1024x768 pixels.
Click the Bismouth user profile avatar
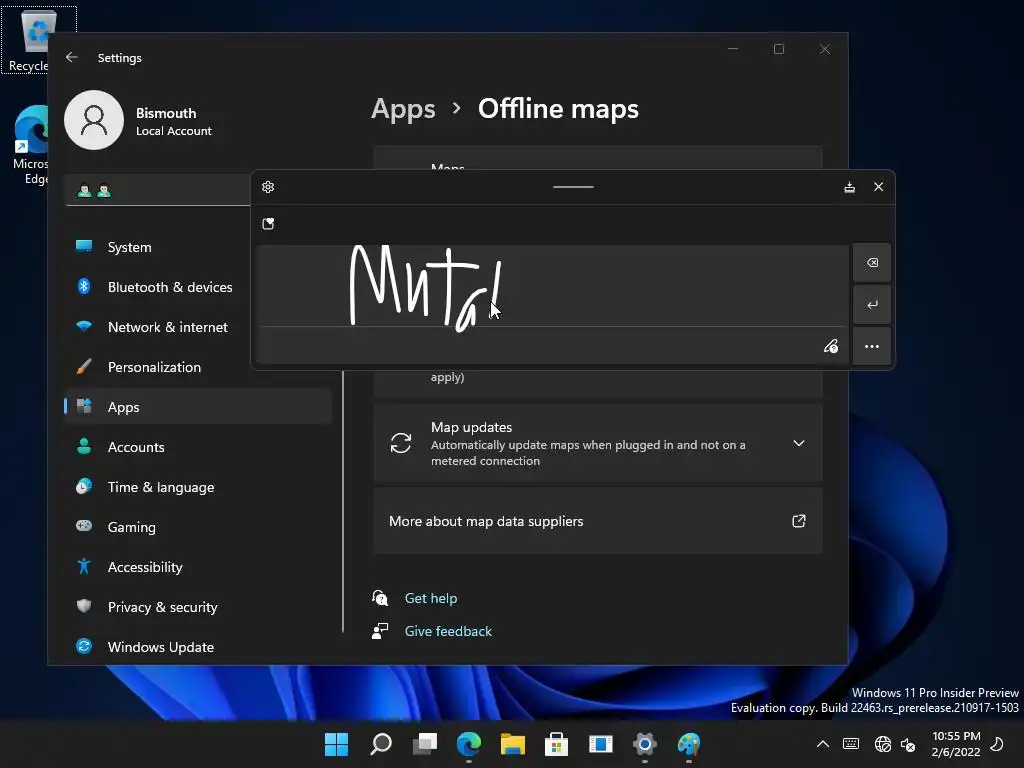click(x=94, y=120)
